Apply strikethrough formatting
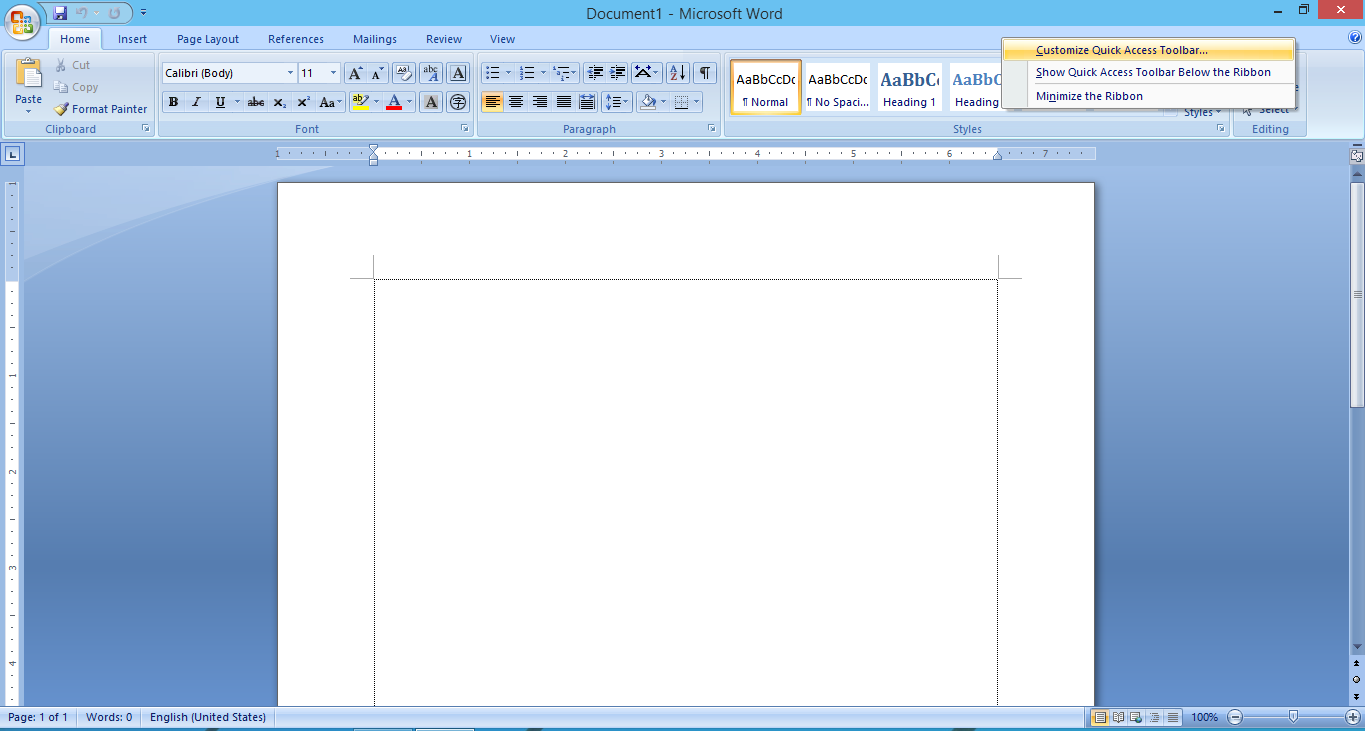Screen dimensions: 1365x731 tap(255, 101)
